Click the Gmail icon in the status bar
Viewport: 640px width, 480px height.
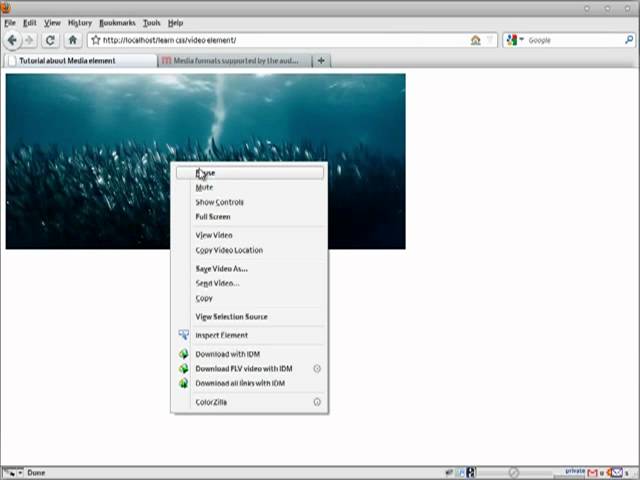coord(593,473)
